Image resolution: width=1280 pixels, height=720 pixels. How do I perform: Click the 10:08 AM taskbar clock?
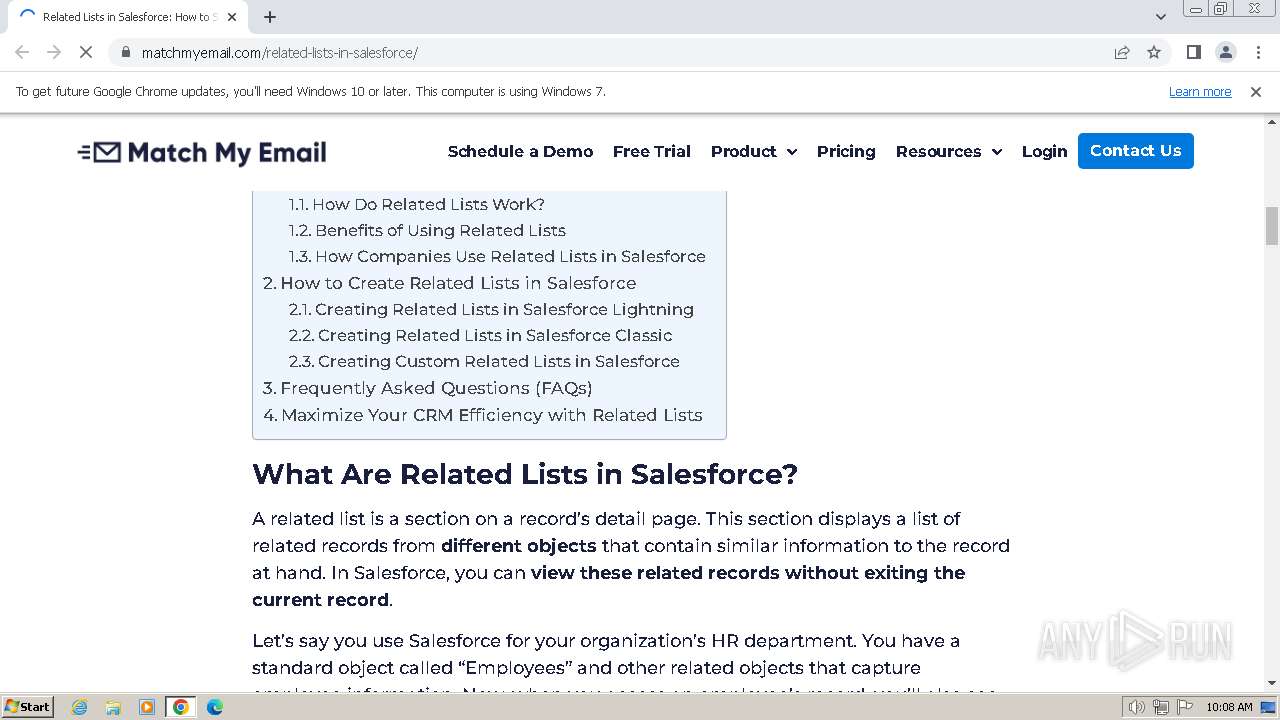pyautogui.click(x=1229, y=707)
